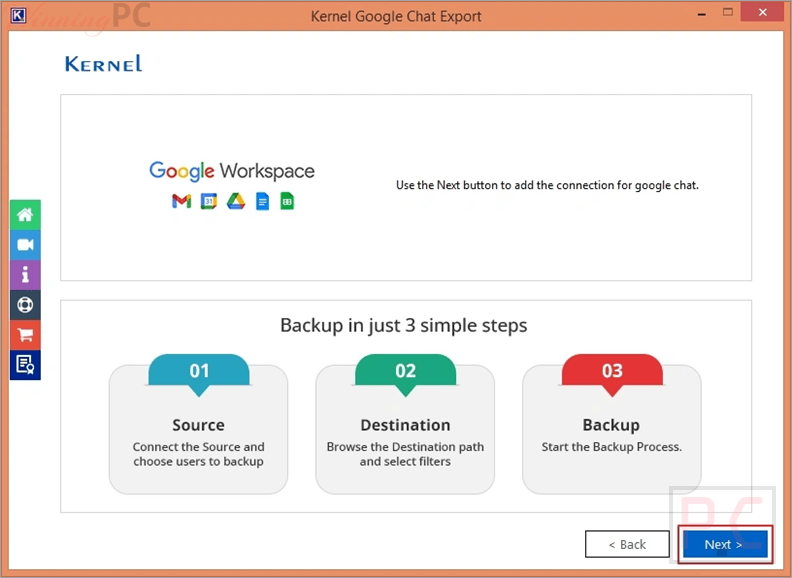Click the Google Workspace logo
The height and width of the screenshot is (578, 792).
[x=231, y=171]
